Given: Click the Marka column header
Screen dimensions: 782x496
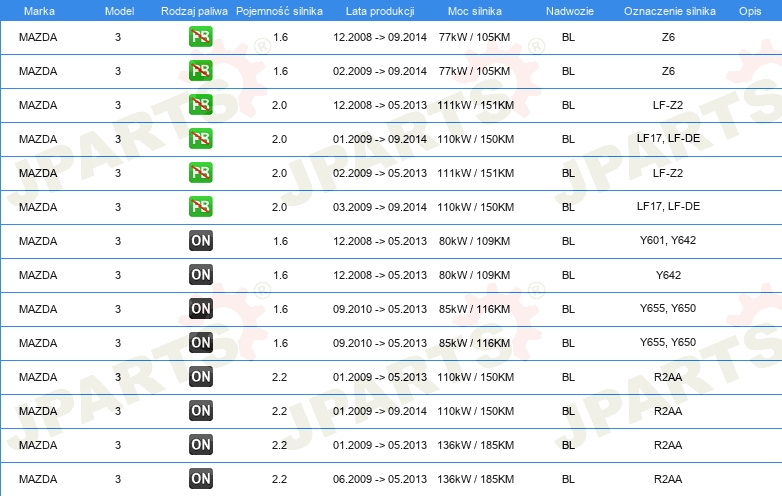Looking at the screenshot, I should point(39,11).
